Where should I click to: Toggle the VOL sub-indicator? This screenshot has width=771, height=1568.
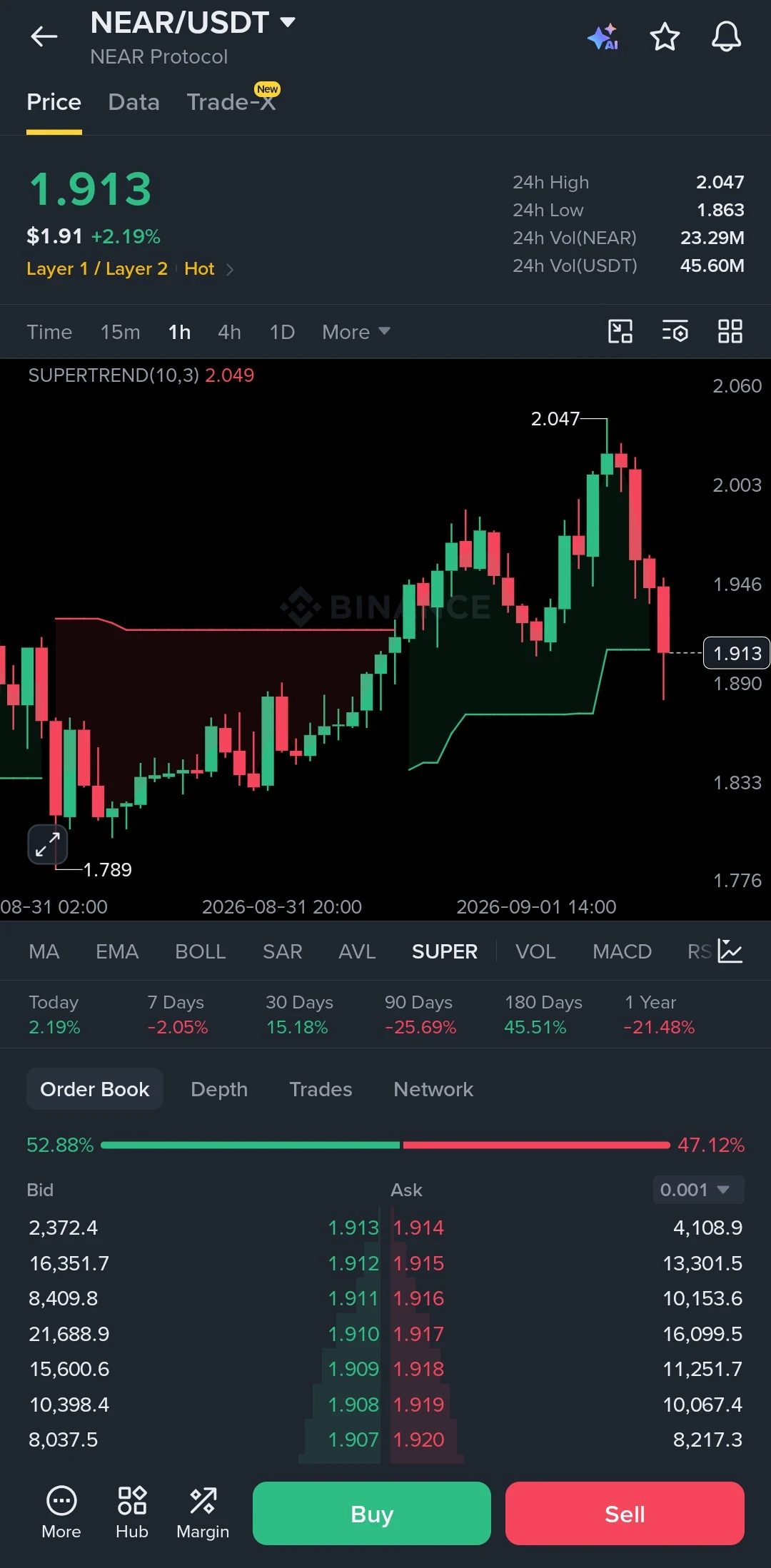(x=535, y=951)
